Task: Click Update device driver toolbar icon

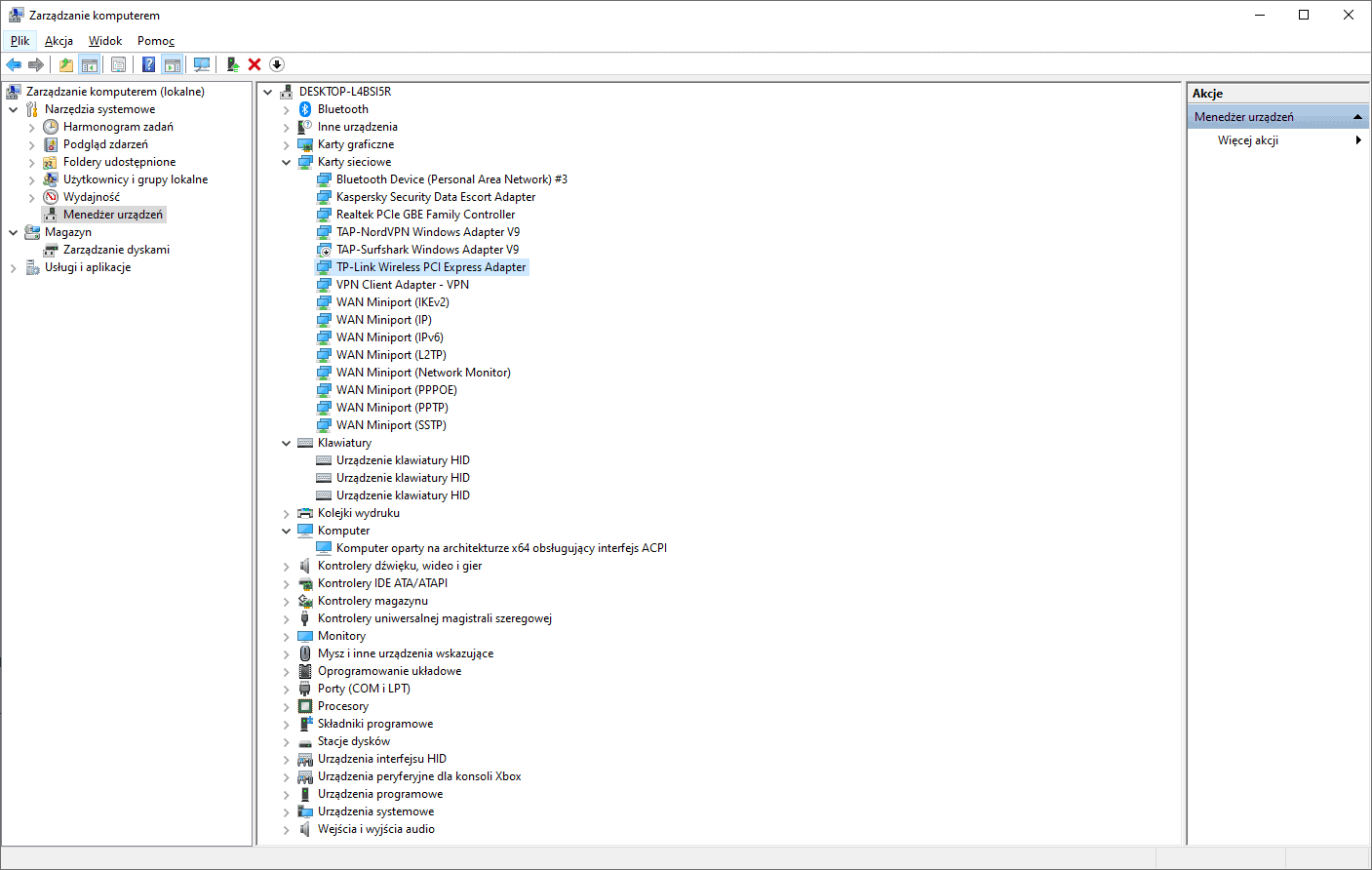Action: coord(232,64)
